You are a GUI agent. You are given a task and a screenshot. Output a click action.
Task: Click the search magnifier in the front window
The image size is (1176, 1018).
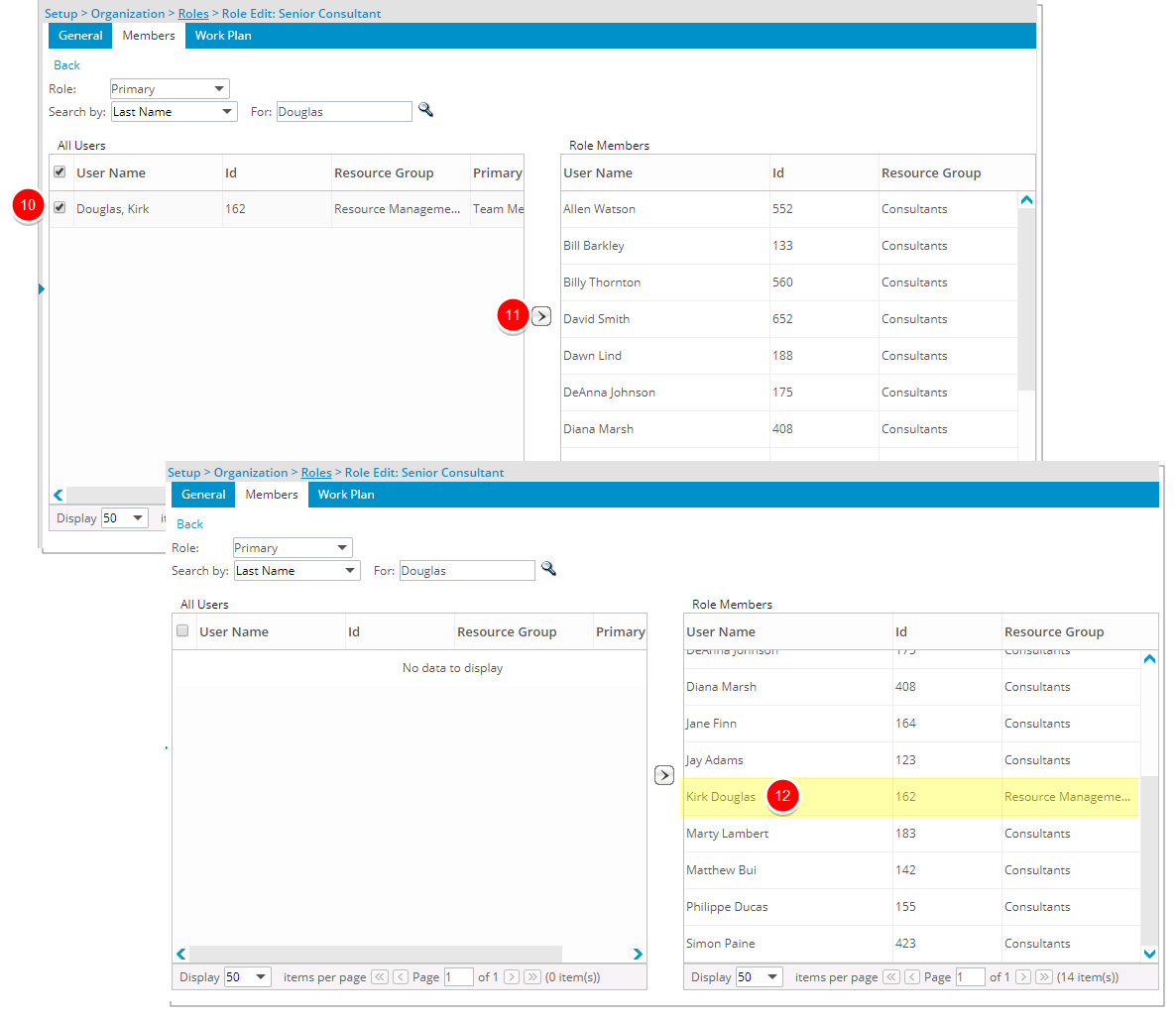[x=548, y=569]
